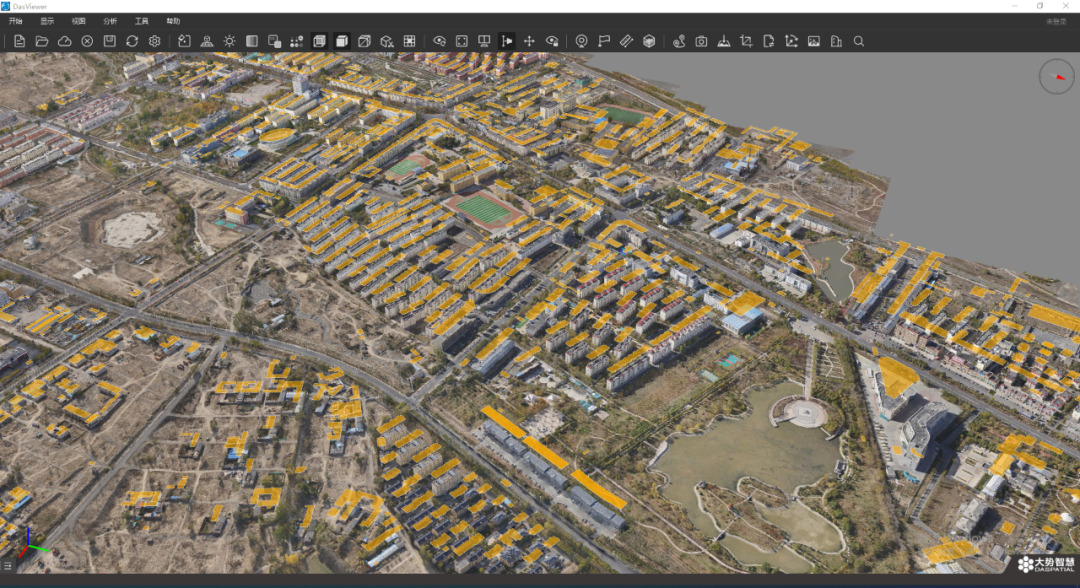Click the ruler measurement icon
The image size is (1080, 588).
point(626,41)
